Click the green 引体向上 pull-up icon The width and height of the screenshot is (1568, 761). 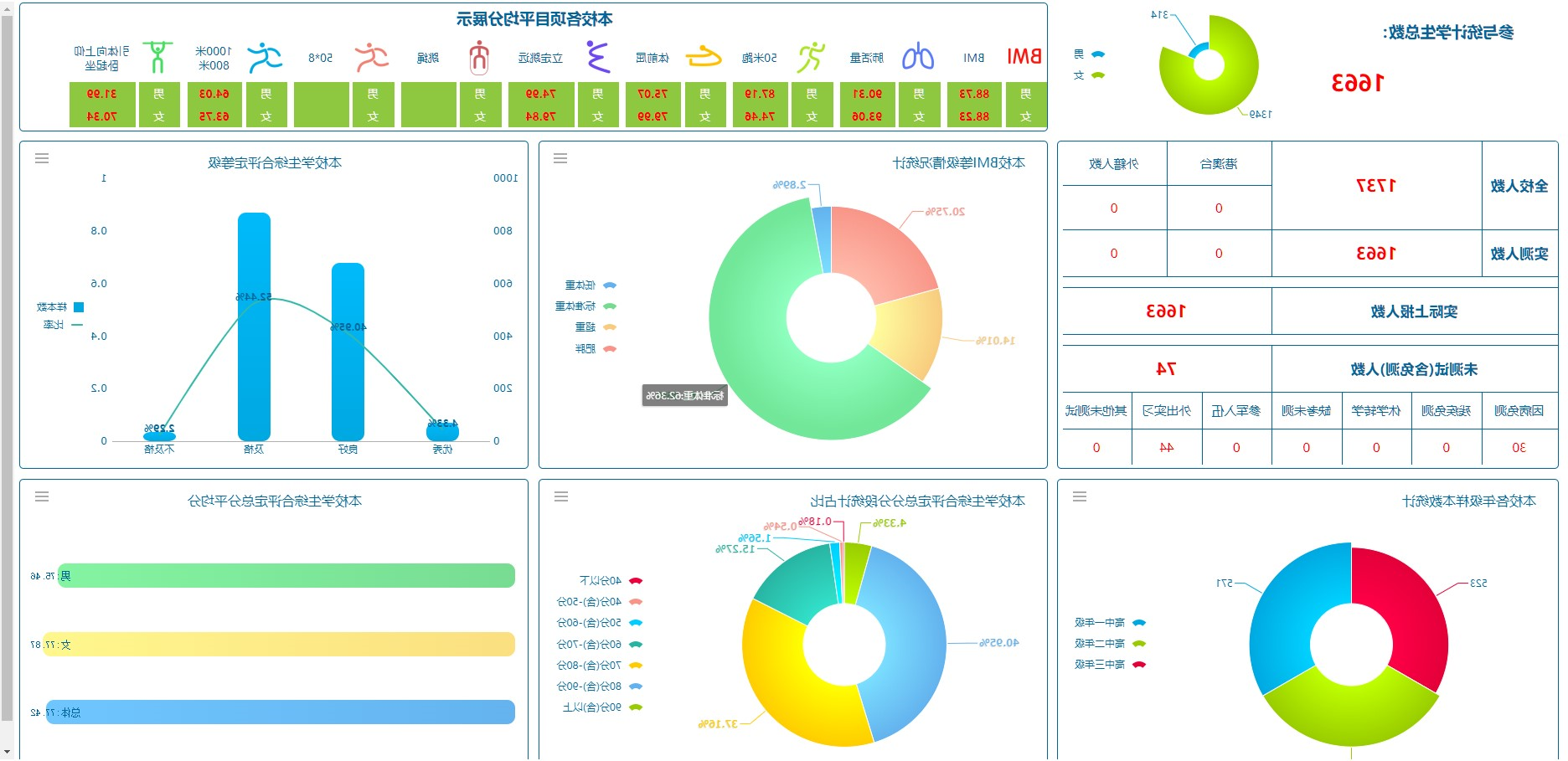click(x=157, y=57)
